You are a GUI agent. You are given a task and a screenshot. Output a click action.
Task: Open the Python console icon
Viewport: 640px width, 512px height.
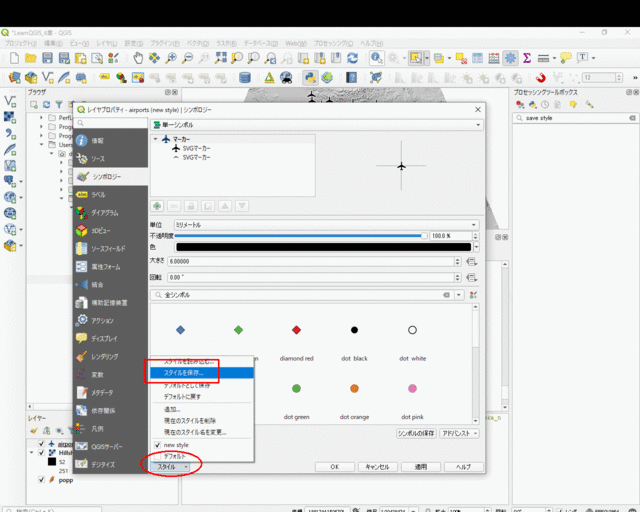(310, 77)
